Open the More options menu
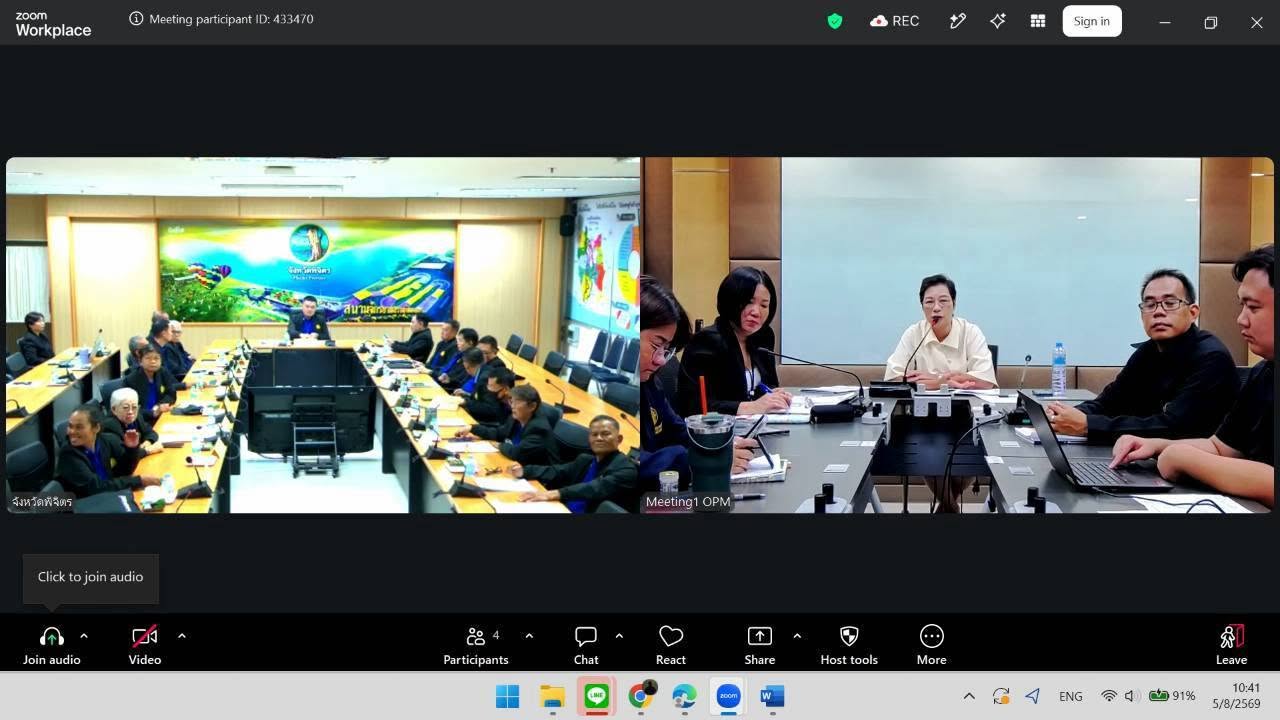The width and height of the screenshot is (1280, 720). [x=931, y=645]
